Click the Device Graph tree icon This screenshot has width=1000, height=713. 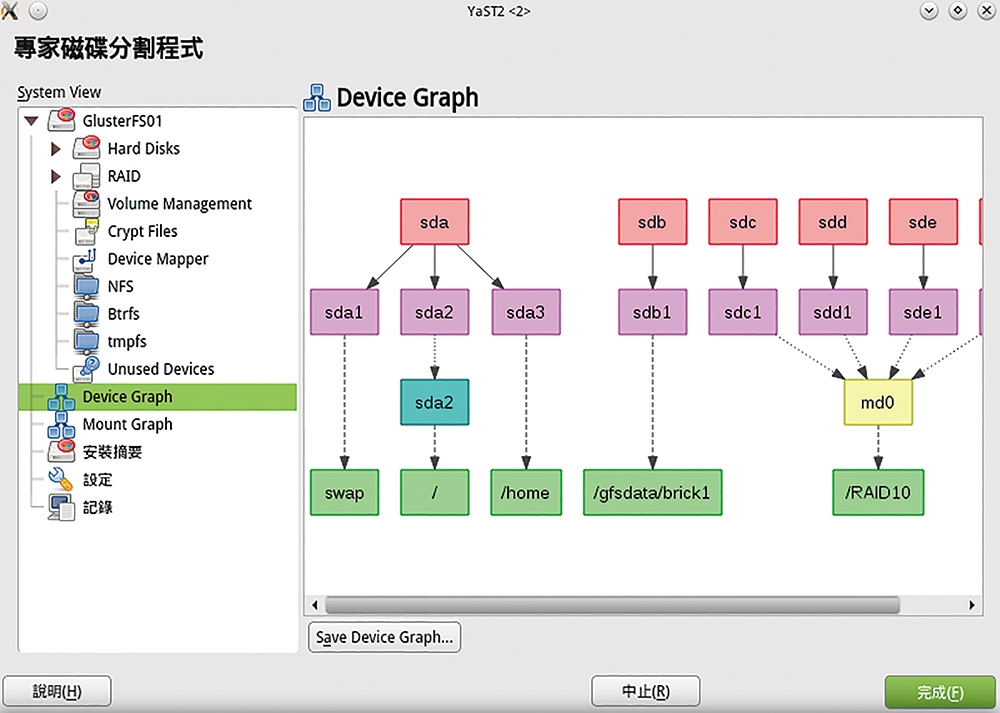tap(61, 397)
